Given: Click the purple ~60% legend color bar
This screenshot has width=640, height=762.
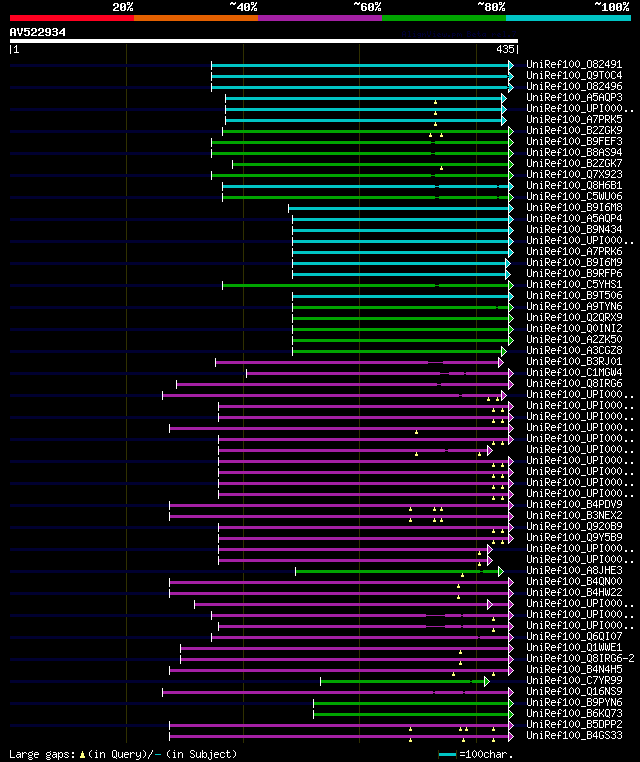Looking at the screenshot, I should coord(320,18).
